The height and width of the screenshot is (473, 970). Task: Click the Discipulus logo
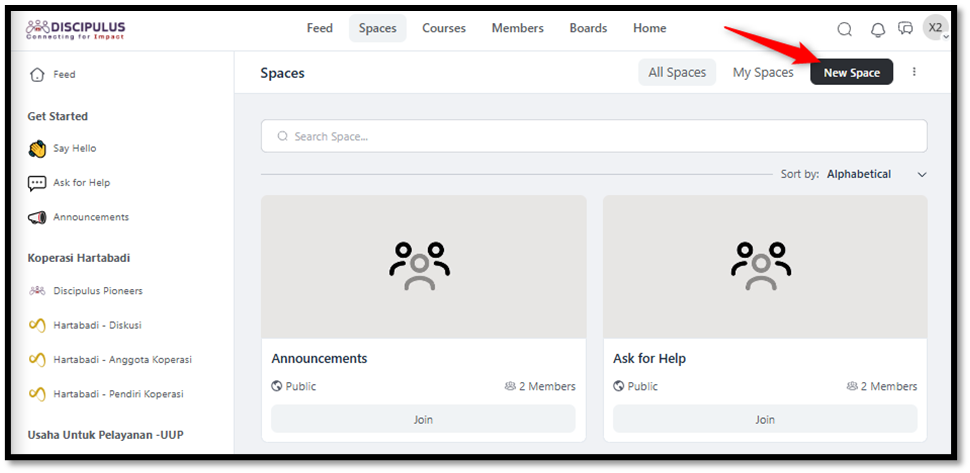click(76, 29)
